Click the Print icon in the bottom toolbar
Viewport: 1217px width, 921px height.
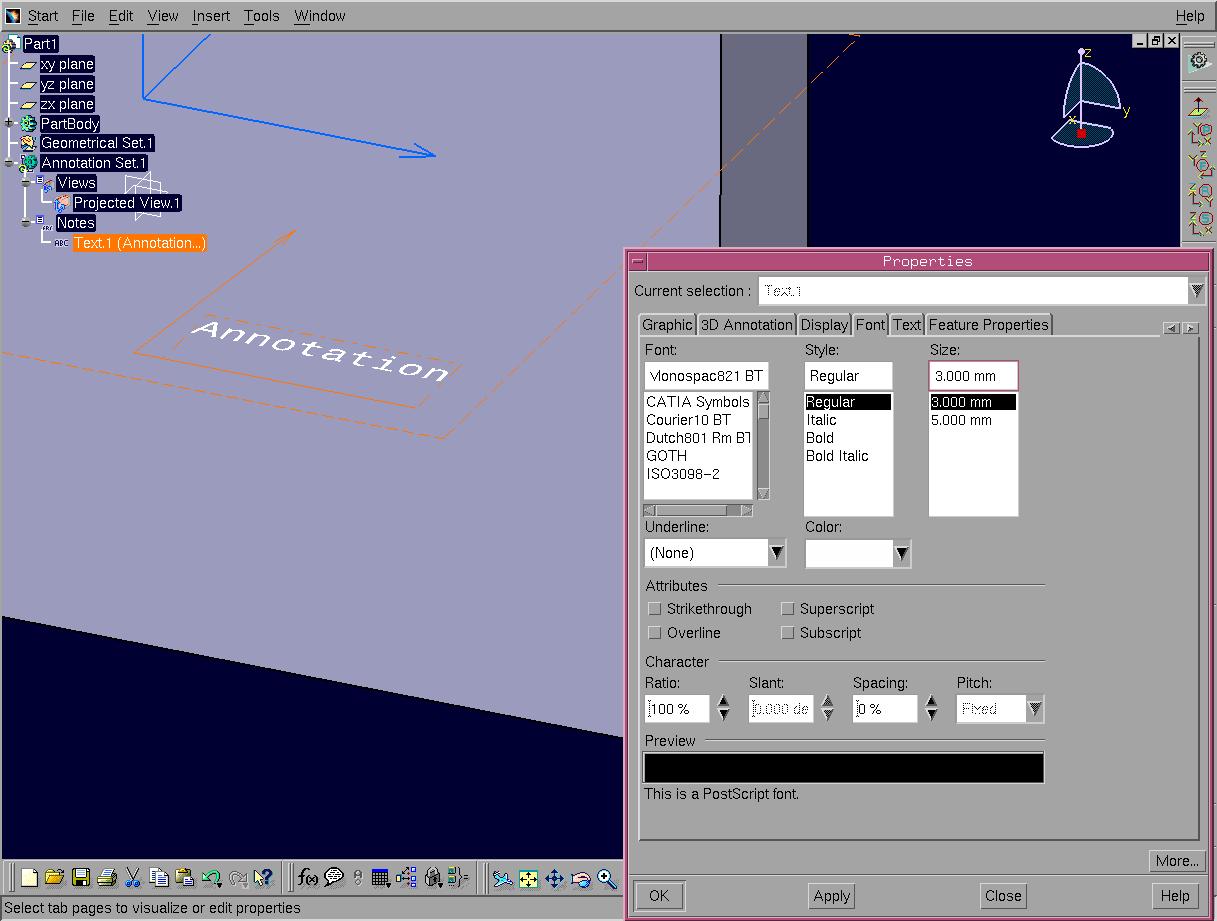coord(107,878)
